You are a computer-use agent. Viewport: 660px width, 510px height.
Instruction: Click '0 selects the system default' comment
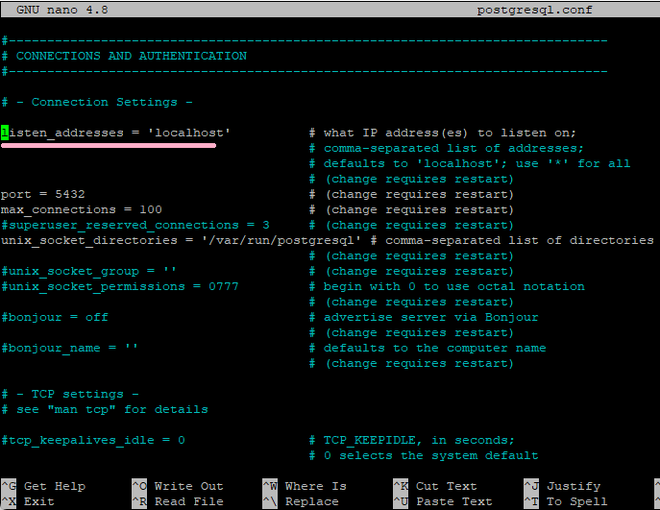431,456
